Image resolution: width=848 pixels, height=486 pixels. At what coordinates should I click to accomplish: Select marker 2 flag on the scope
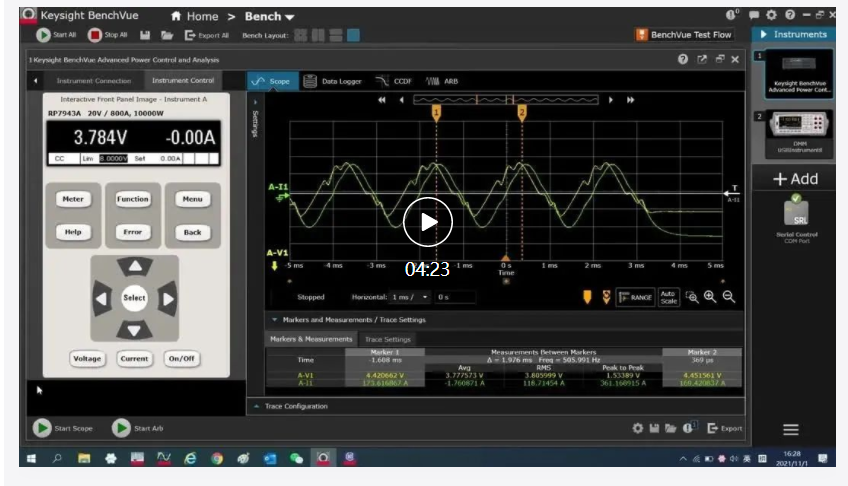[522, 112]
